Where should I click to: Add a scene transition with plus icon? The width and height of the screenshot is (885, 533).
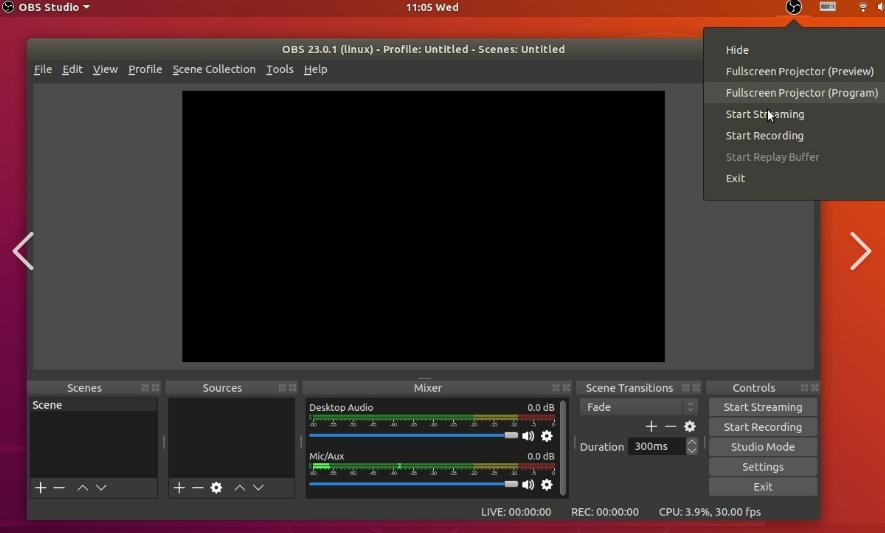pyautogui.click(x=651, y=427)
